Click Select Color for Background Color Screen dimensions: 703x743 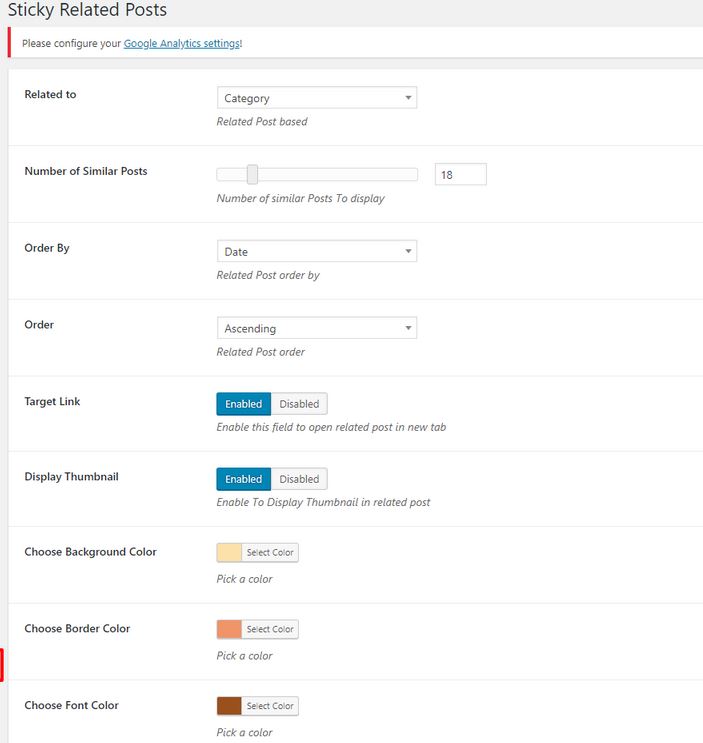[270, 553]
